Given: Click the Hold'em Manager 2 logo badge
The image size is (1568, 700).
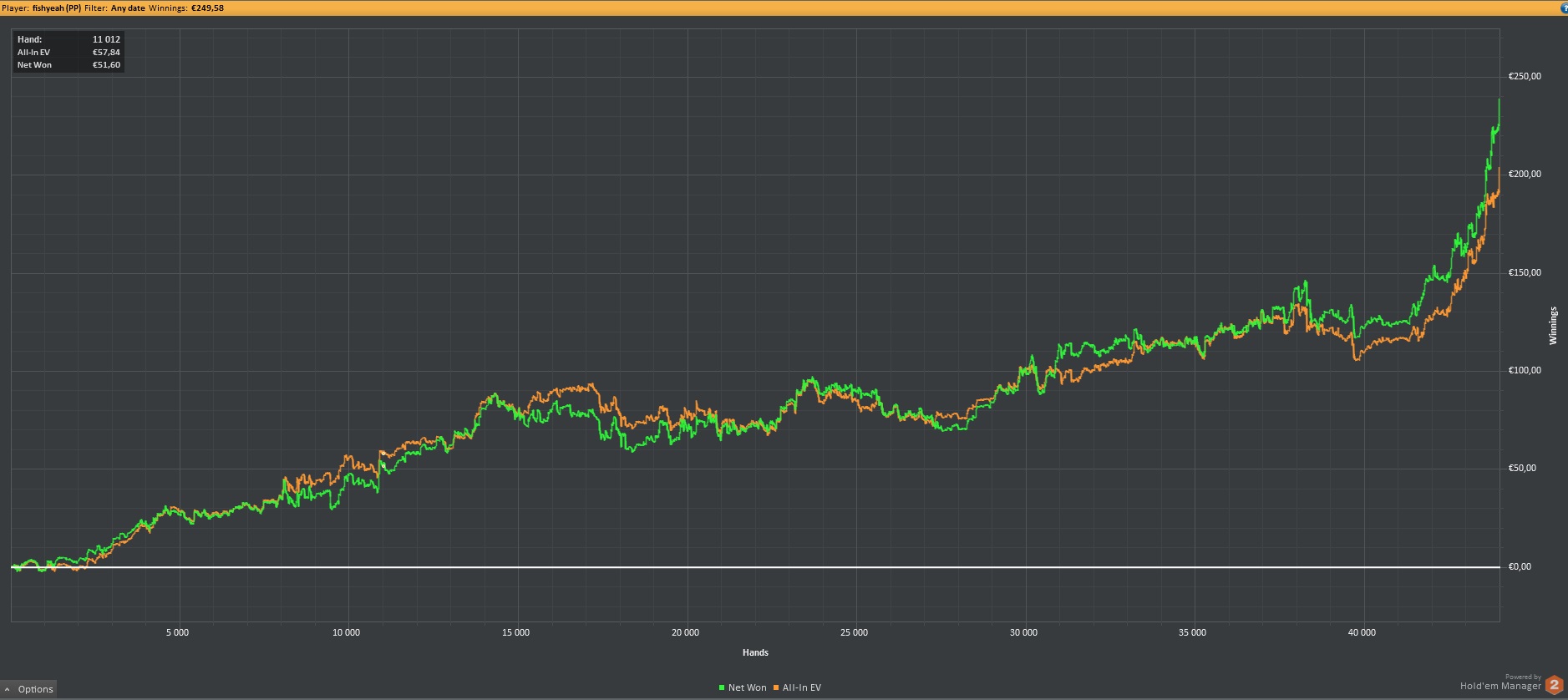Looking at the screenshot, I should 1554,685.
